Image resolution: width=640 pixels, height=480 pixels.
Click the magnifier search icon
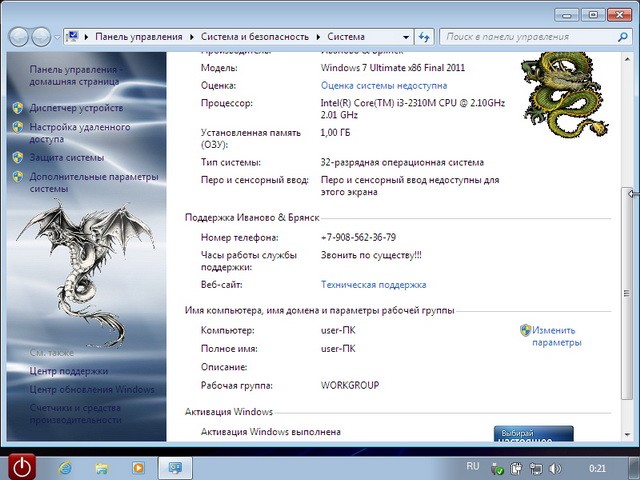[x=622, y=37]
